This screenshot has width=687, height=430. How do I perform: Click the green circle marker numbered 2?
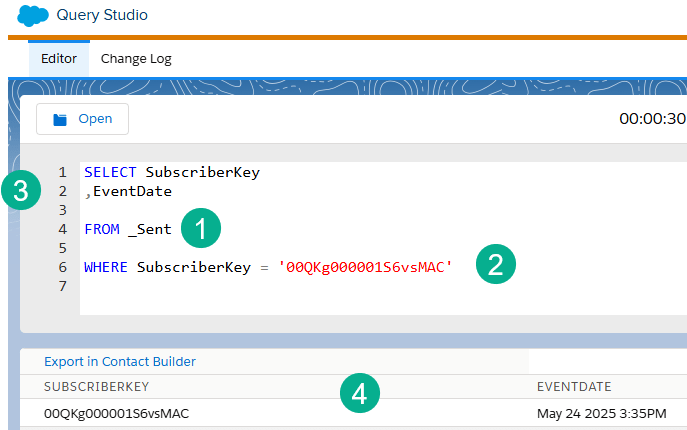click(x=495, y=265)
